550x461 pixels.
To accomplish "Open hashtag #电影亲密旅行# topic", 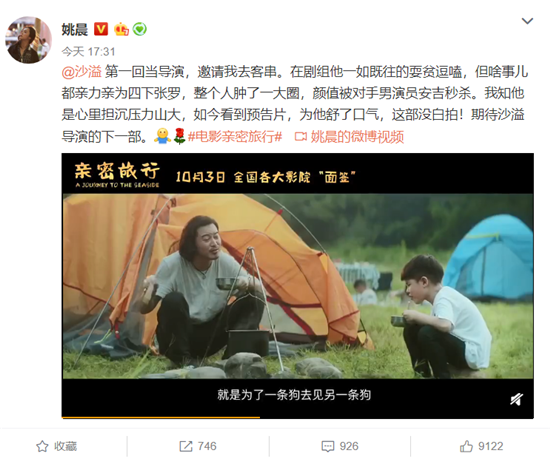I will pyautogui.click(x=235, y=136).
